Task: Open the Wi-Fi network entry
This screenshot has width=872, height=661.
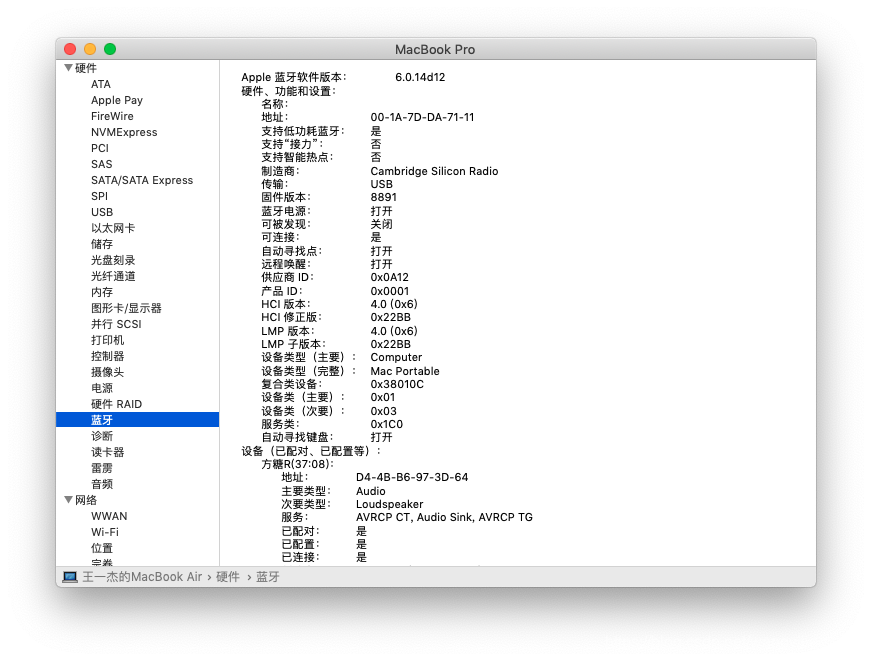Action: (105, 532)
